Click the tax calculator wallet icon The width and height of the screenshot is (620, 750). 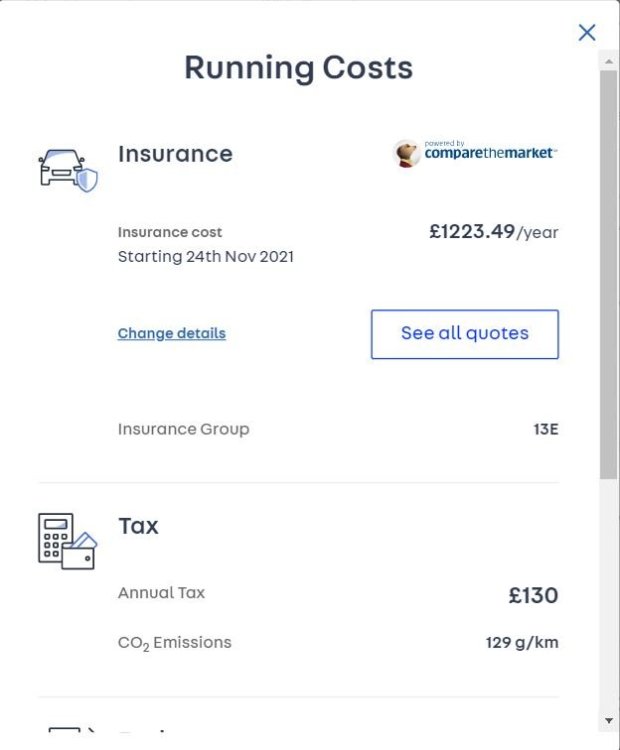[67, 541]
